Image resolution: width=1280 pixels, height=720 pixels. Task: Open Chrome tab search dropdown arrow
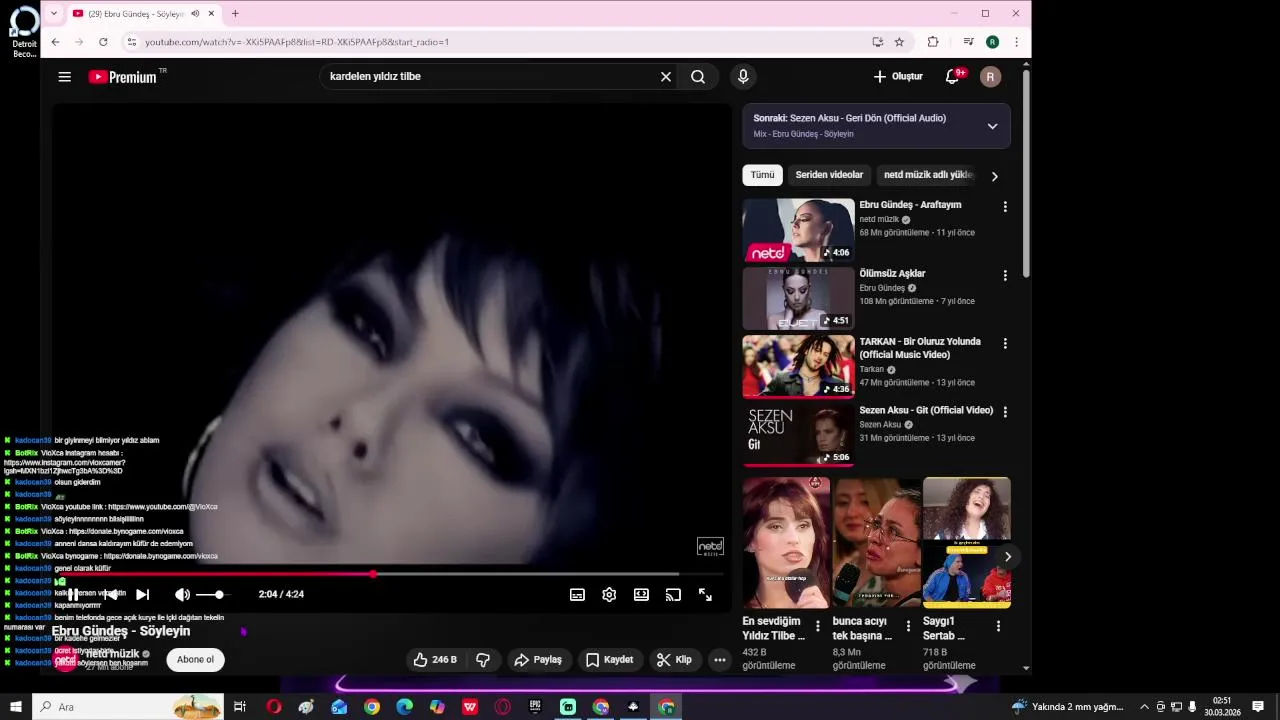click(x=53, y=13)
